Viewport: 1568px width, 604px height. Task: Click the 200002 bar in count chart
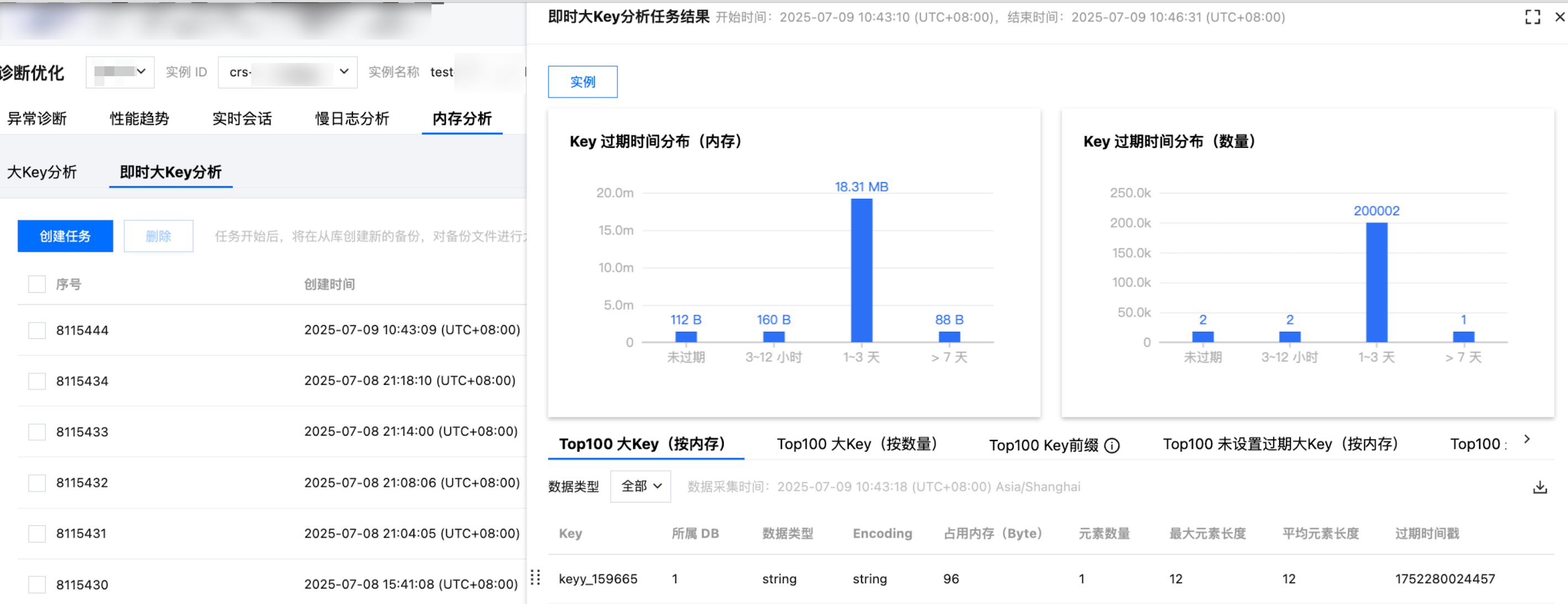tap(1376, 282)
